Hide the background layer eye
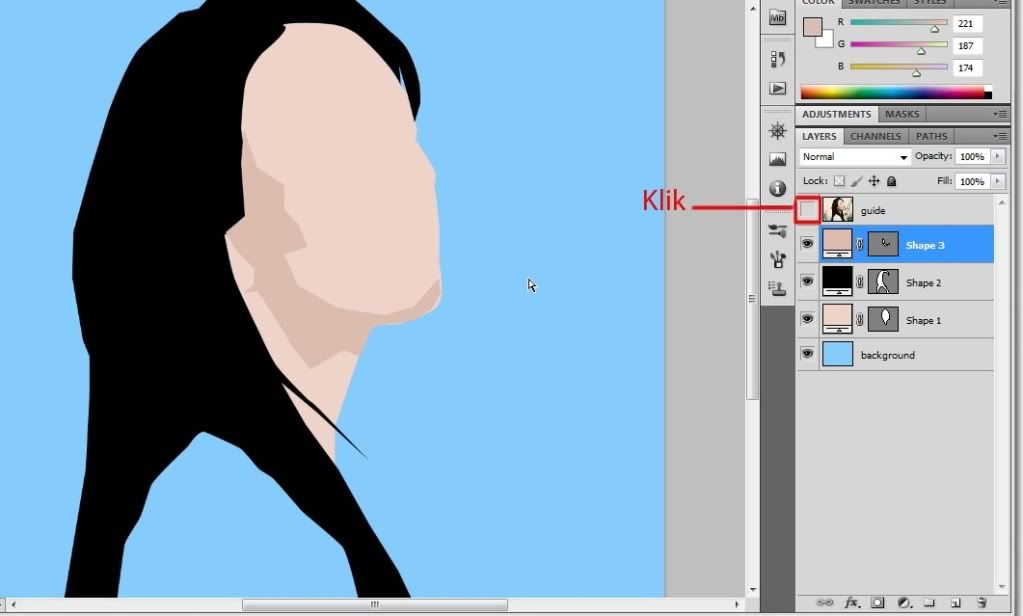Screen dimensions: 1023x616 807,354
